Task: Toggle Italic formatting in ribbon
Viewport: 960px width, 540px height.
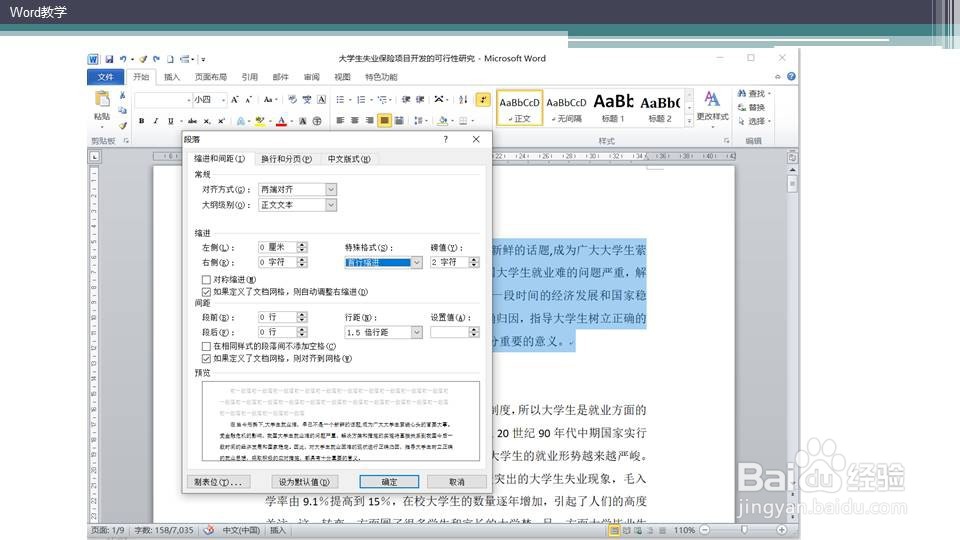Action: pos(156,121)
